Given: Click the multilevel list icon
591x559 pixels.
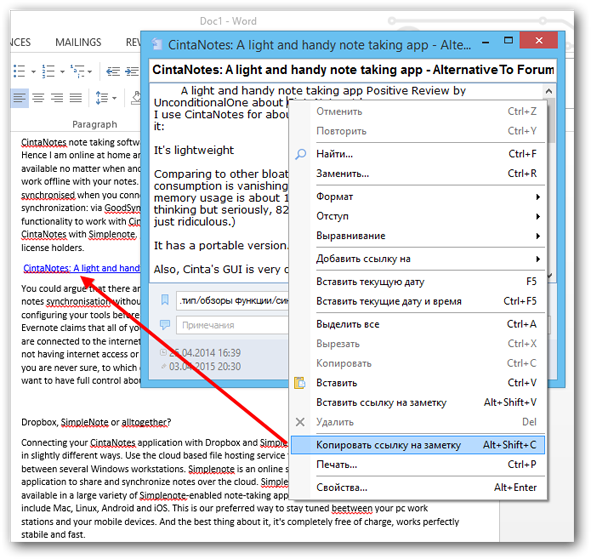Looking at the screenshot, I should 78,71.
